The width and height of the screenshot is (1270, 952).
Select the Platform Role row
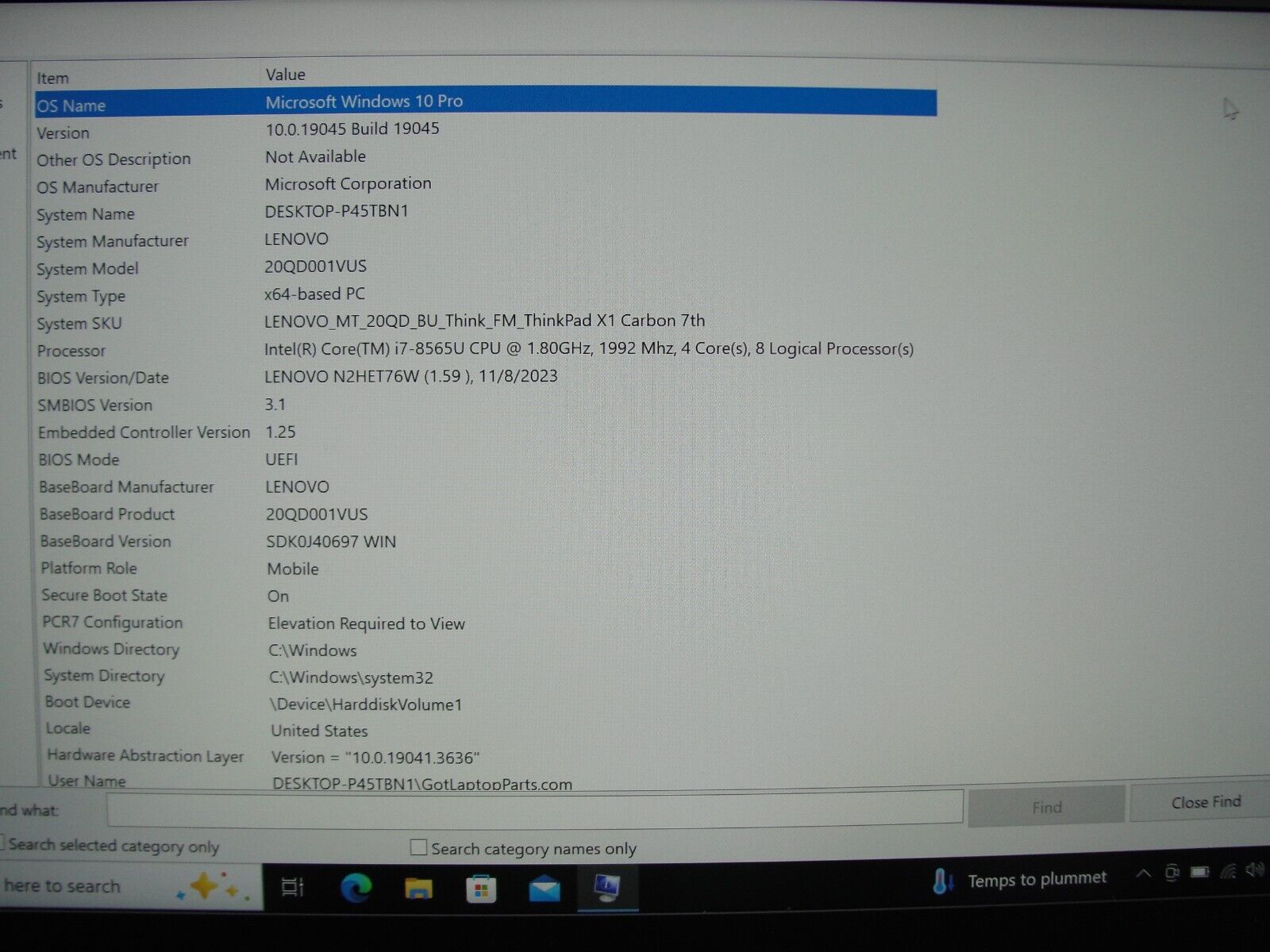click(x=89, y=568)
